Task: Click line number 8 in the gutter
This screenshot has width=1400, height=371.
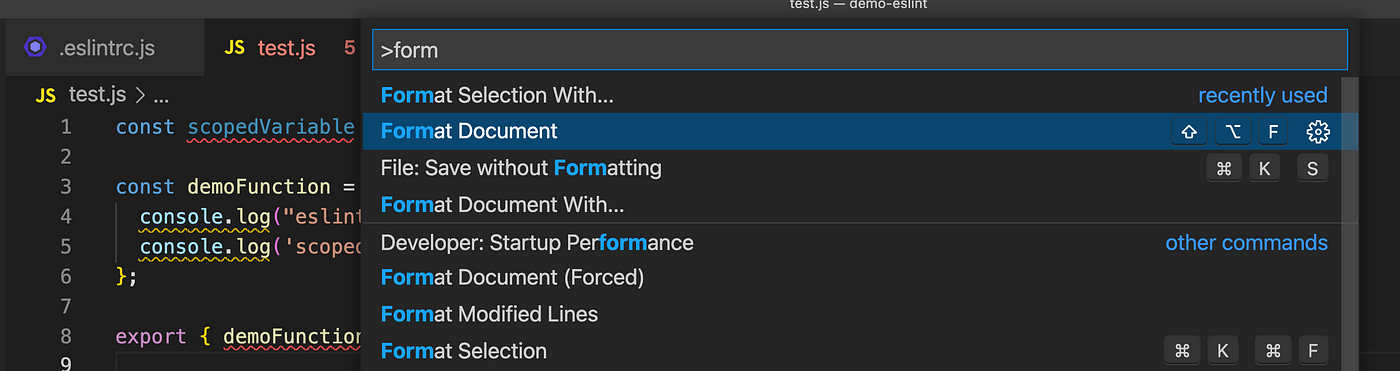Action: coord(65,336)
